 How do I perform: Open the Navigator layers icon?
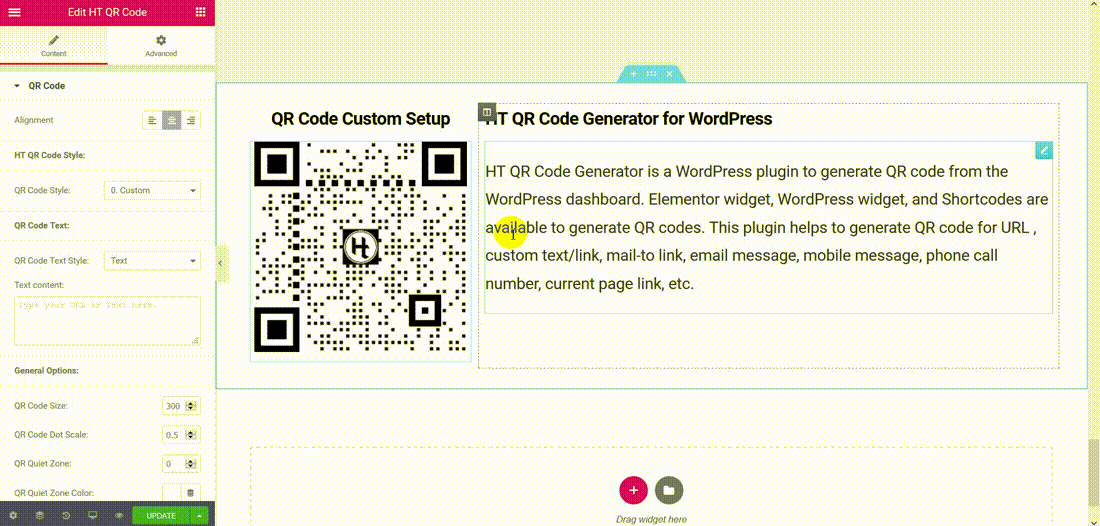(x=40, y=515)
